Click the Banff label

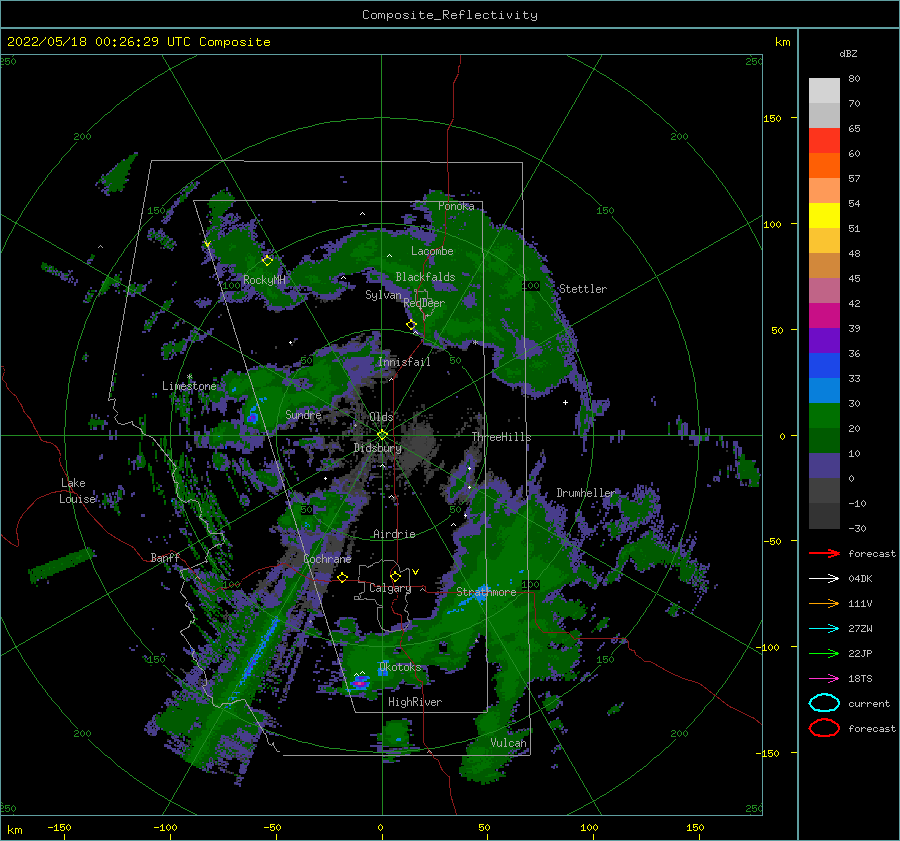point(165,557)
